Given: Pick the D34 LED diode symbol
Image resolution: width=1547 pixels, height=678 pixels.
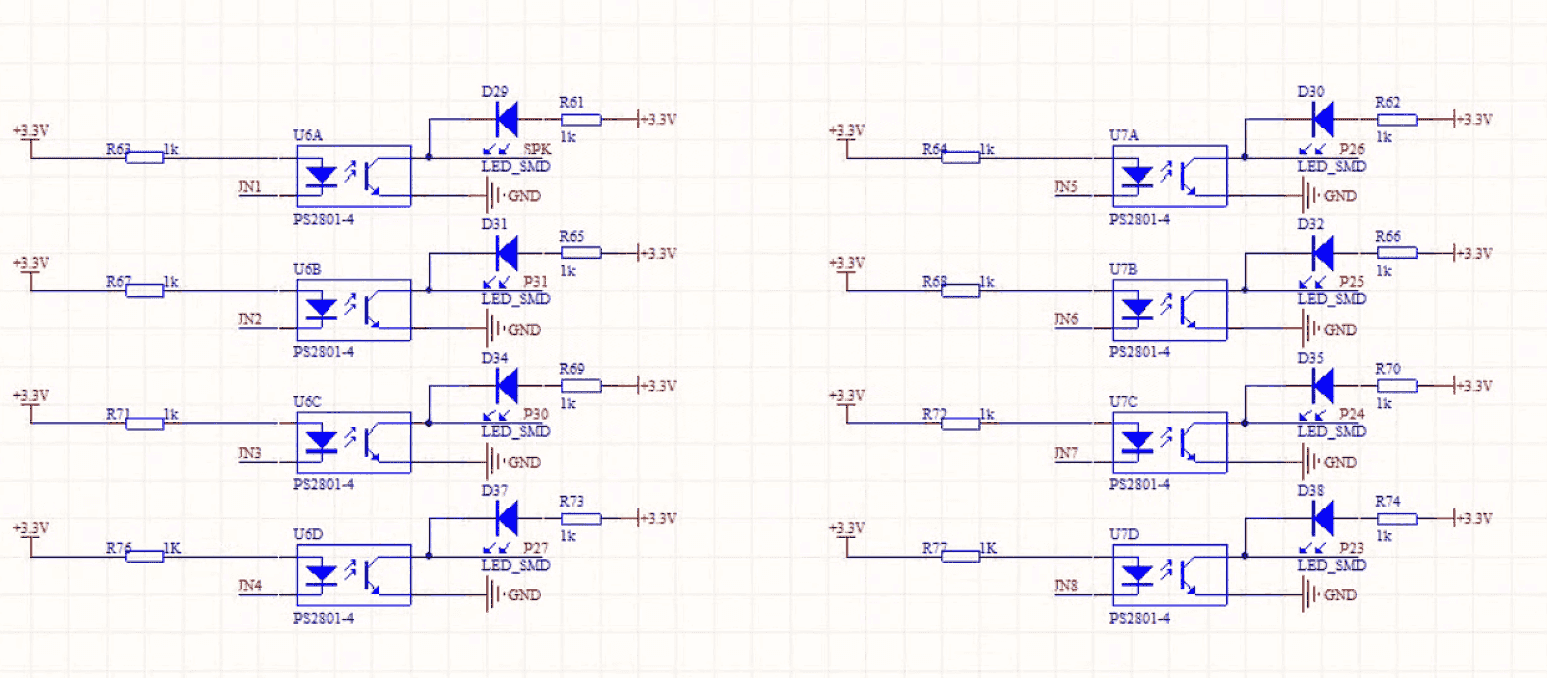Looking at the screenshot, I should coord(507,385).
